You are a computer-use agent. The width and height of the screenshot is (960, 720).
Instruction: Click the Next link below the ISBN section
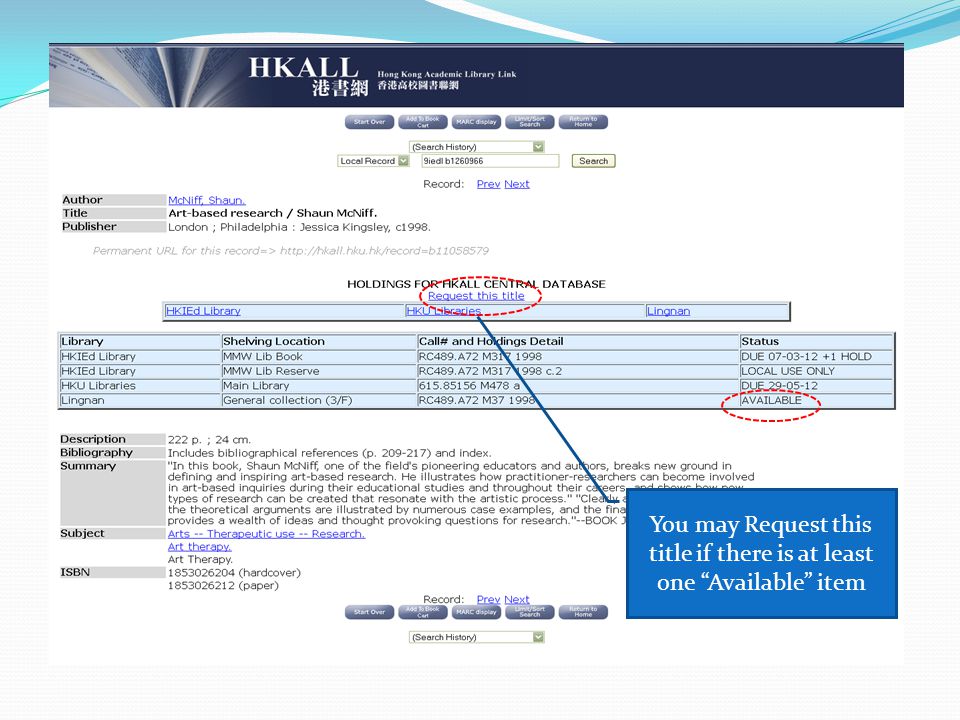click(517, 599)
